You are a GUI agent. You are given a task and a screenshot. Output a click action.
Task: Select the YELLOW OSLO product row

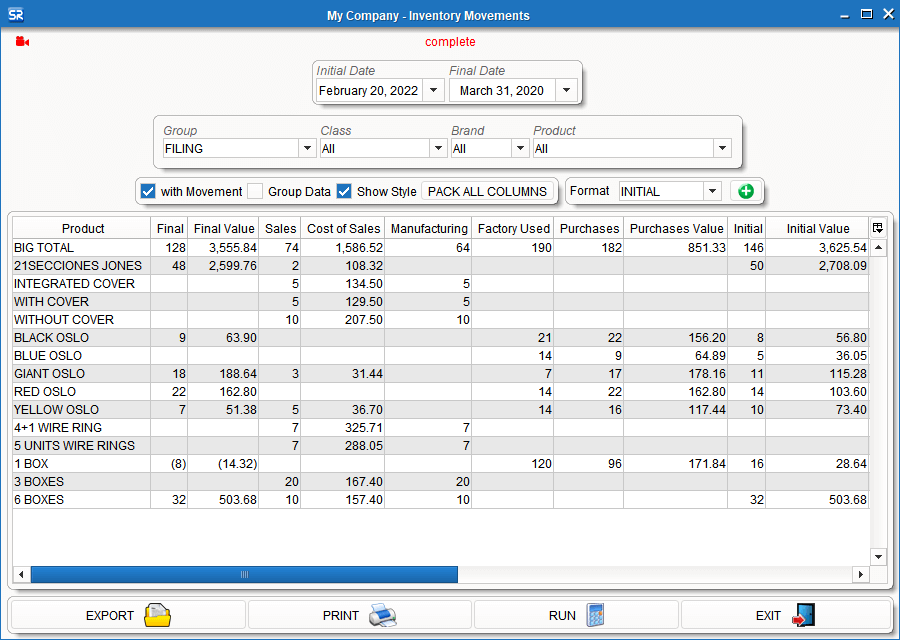coord(441,409)
